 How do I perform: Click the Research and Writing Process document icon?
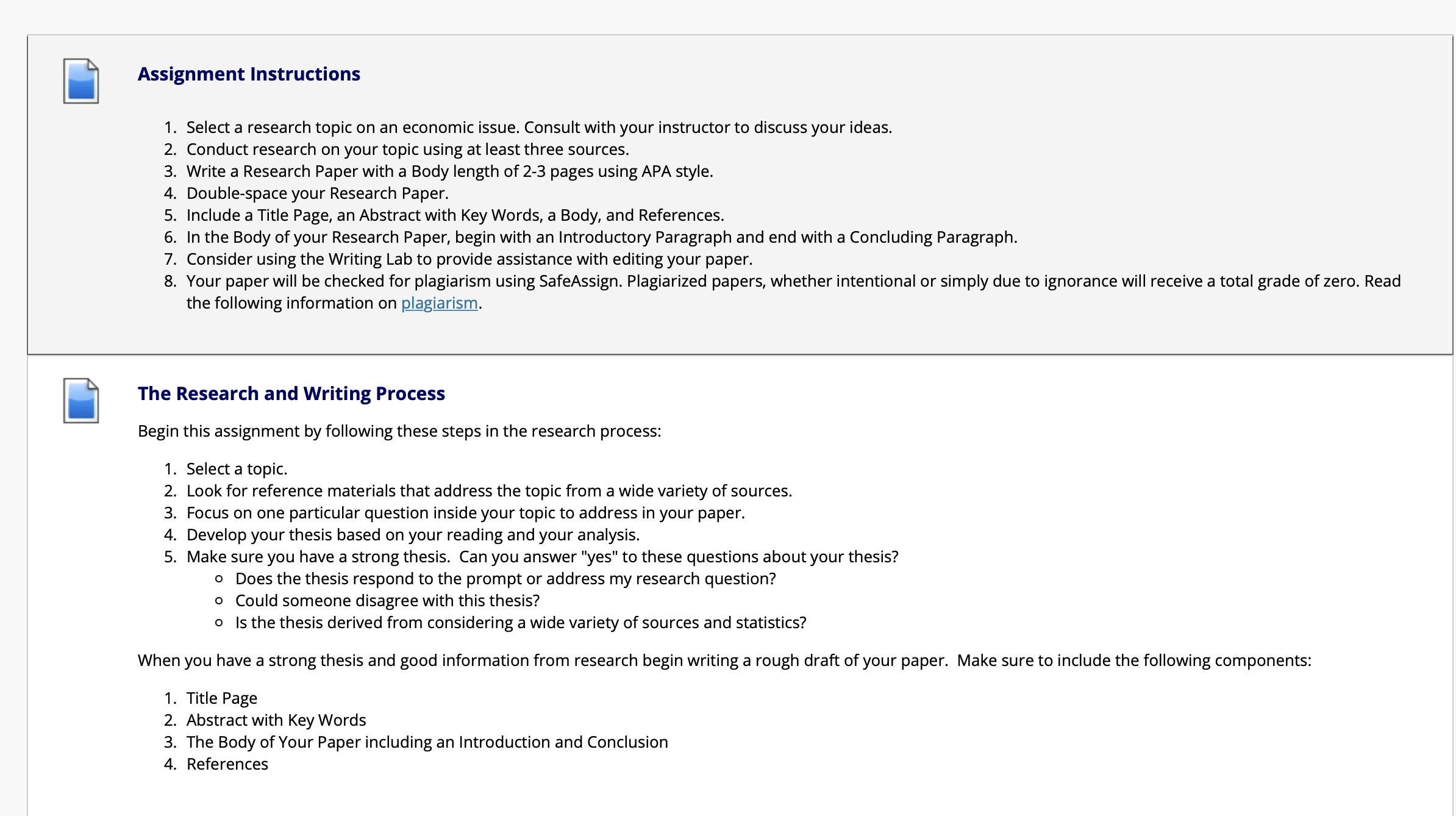[81, 401]
